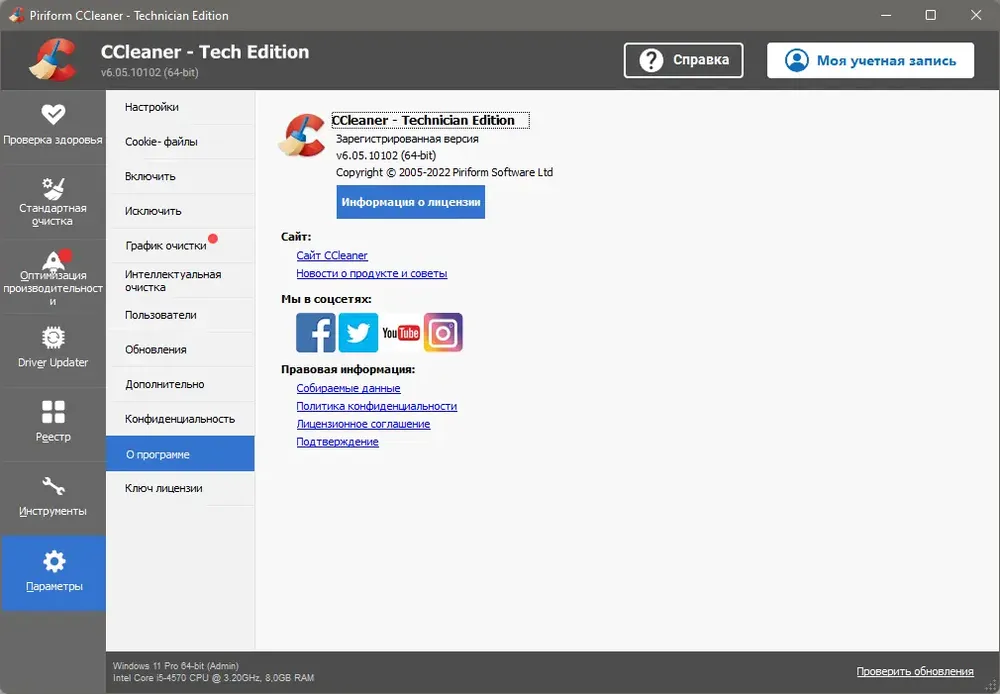Viewport: 1000px width, 694px height.
Task: Open the Health Check heart icon
Action: pyautogui.click(x=53, y=114)
